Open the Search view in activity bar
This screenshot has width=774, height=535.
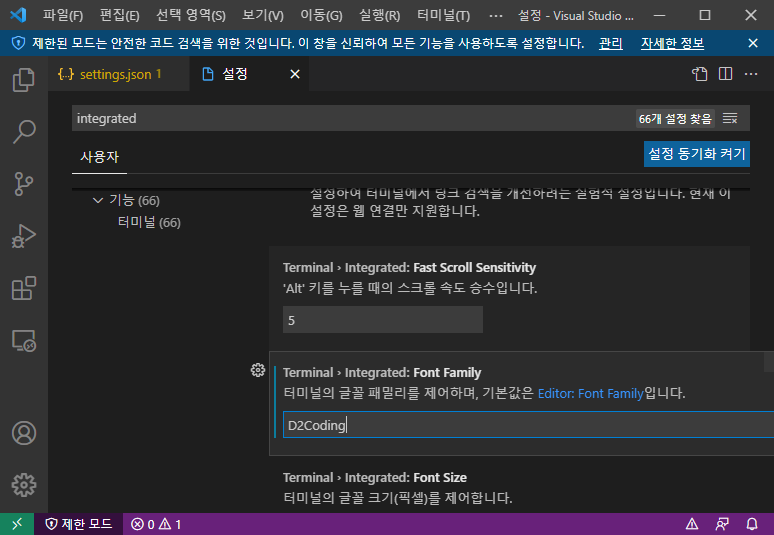tap(24, 132)
